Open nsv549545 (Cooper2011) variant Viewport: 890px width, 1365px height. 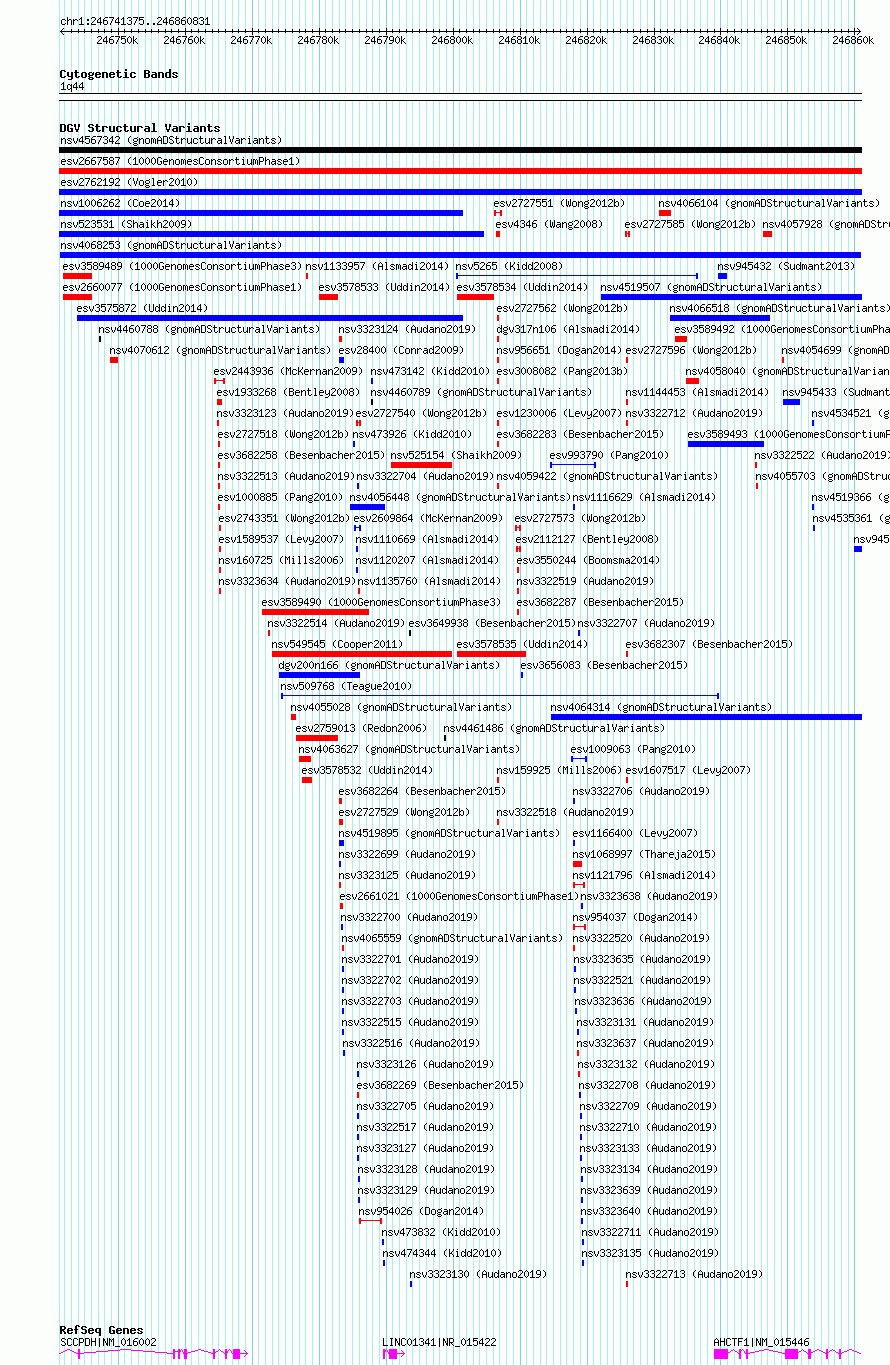pyautogui.click(x=338, y=644)
